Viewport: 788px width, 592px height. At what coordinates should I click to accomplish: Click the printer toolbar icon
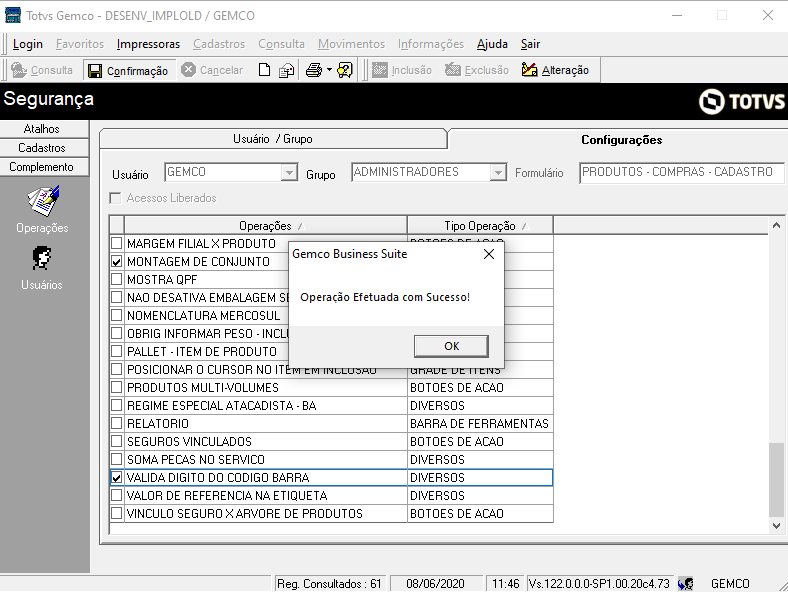tap(314, 70)
